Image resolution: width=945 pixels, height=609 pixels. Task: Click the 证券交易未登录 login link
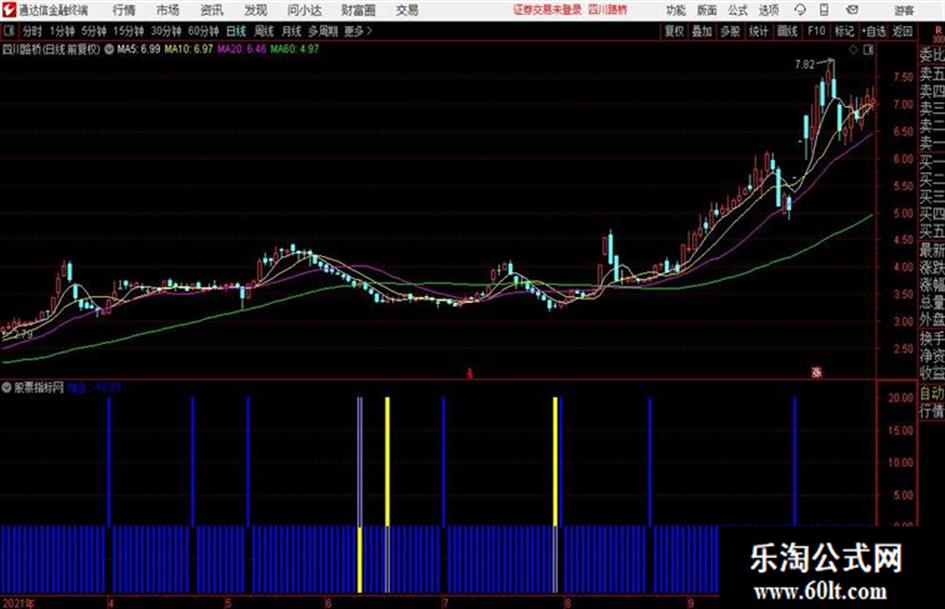(x=547, y=10)
